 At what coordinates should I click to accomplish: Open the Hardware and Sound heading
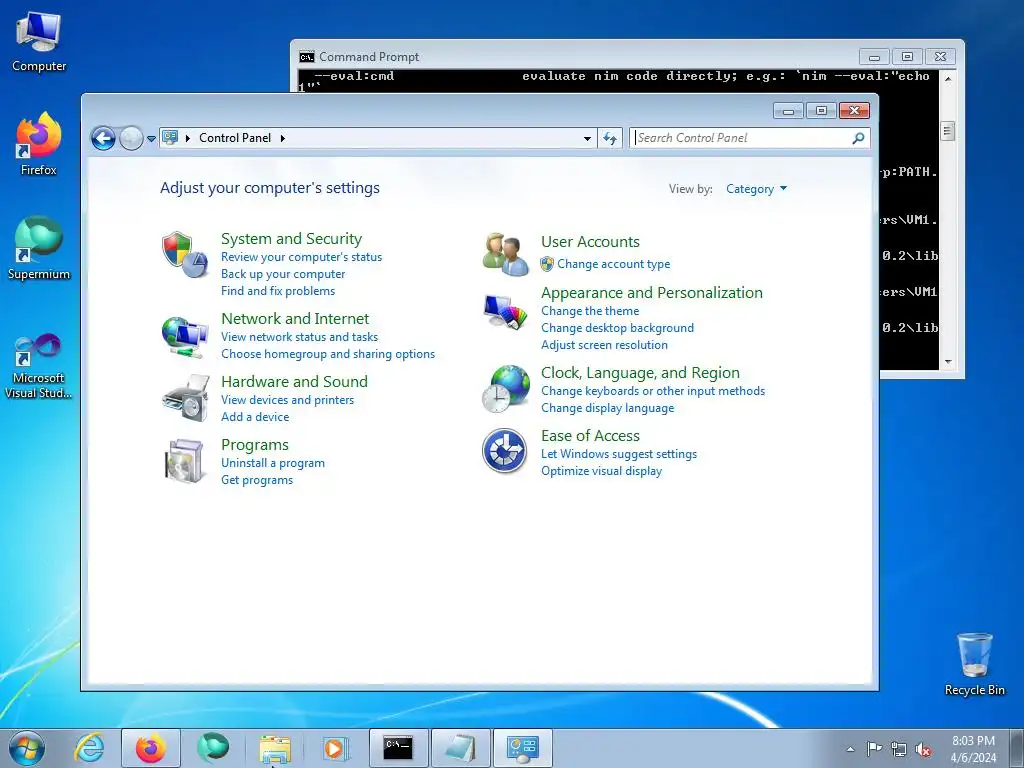pyautogui.click(x=295, y=381)
